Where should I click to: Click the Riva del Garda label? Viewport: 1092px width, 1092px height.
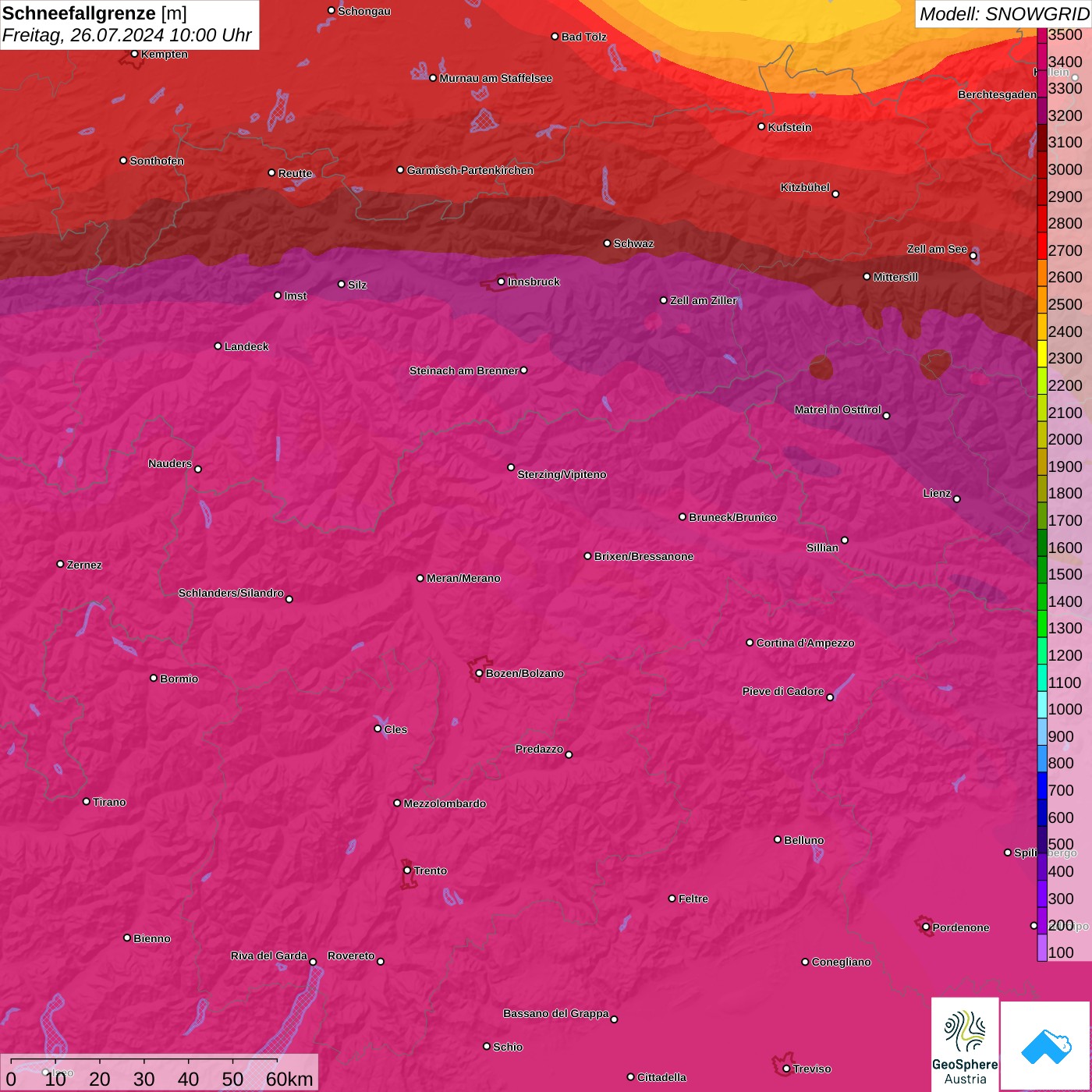pos(268,955)
